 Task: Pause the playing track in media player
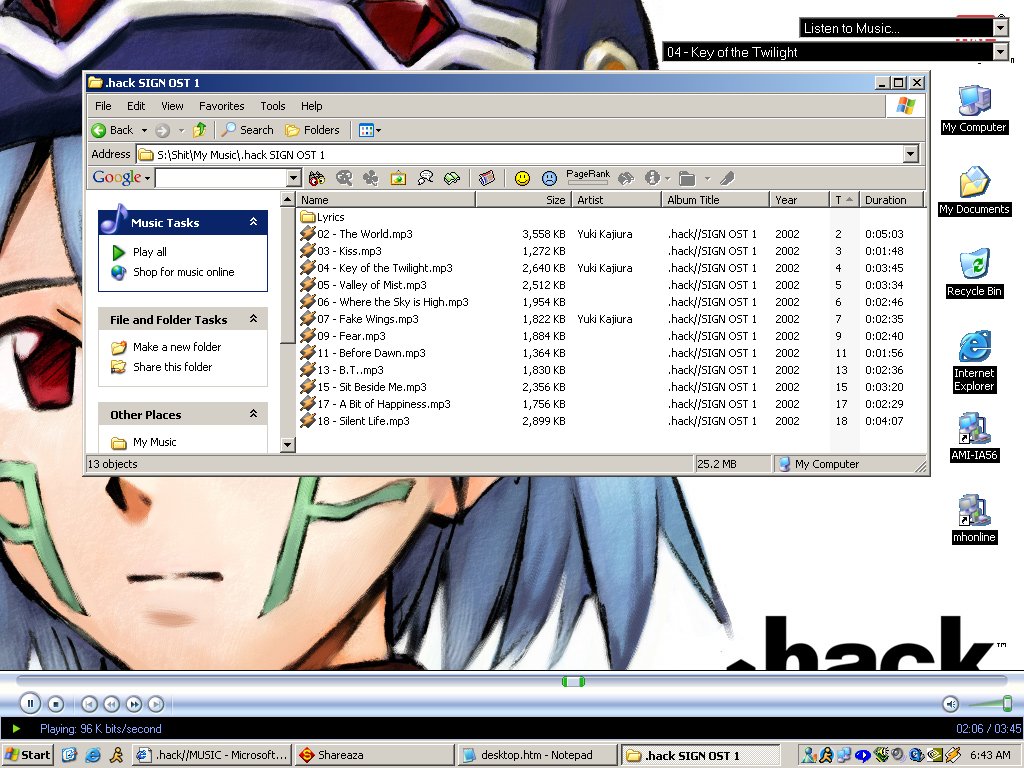[x=30, y=704]
